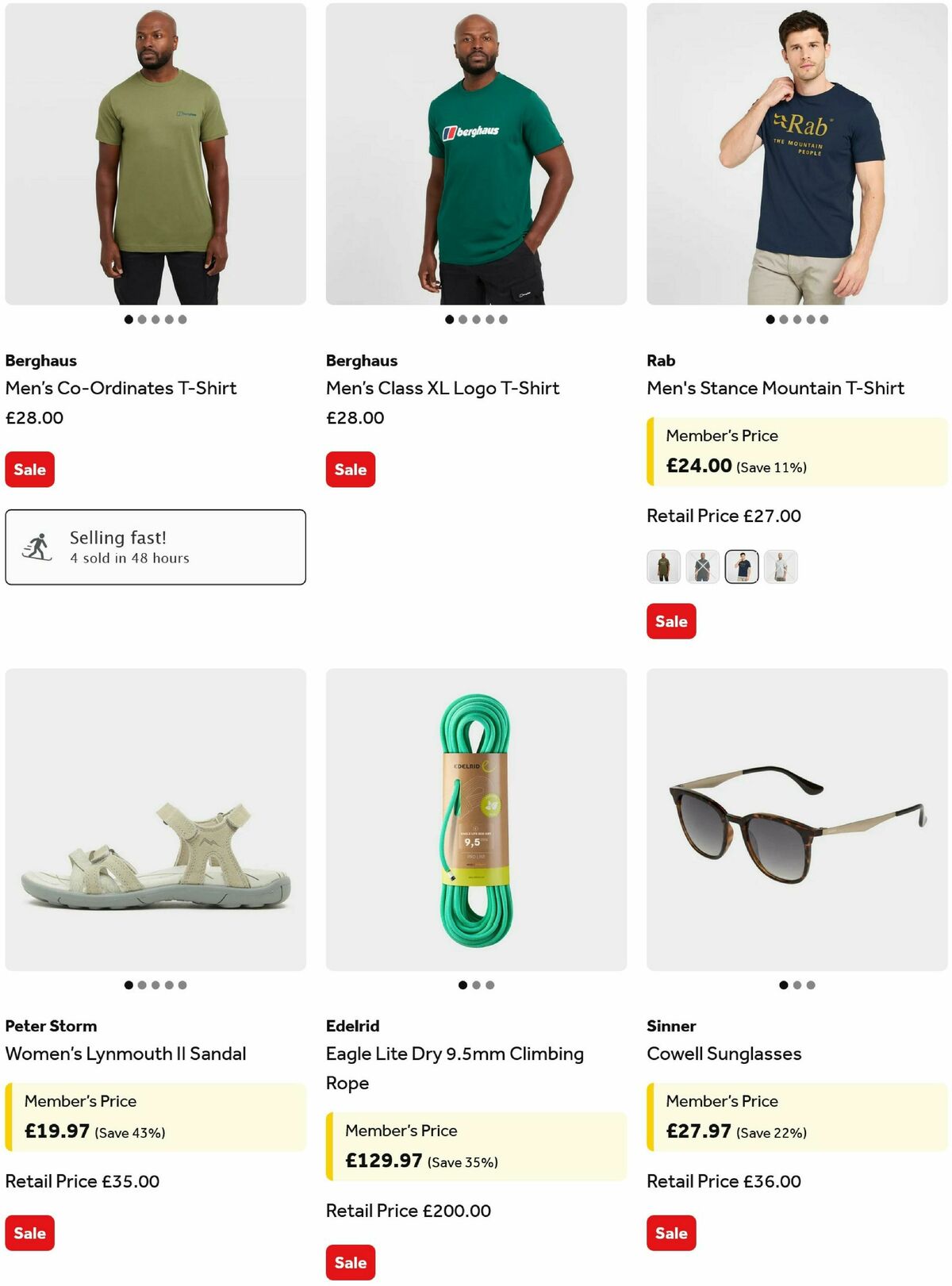Click the third carousel dot under the Cowell Sunglasses photo
Screen dimensions: 952x1286
click(x=810, y=985)
